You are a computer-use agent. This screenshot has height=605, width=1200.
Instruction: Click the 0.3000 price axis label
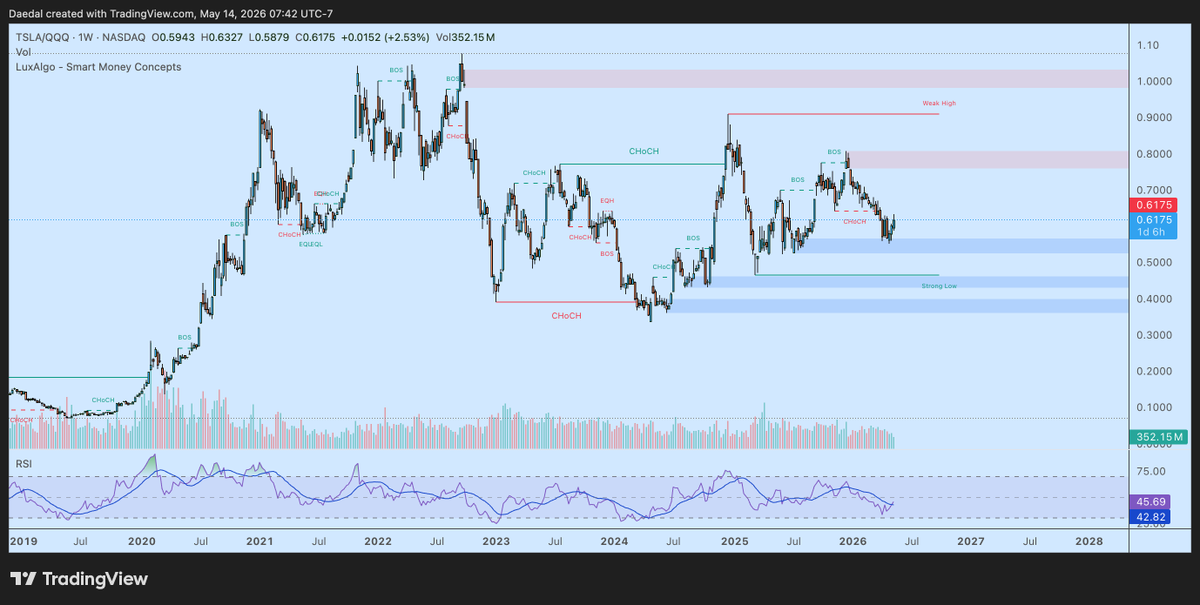pyautogui.click(x=1153, y=335)
